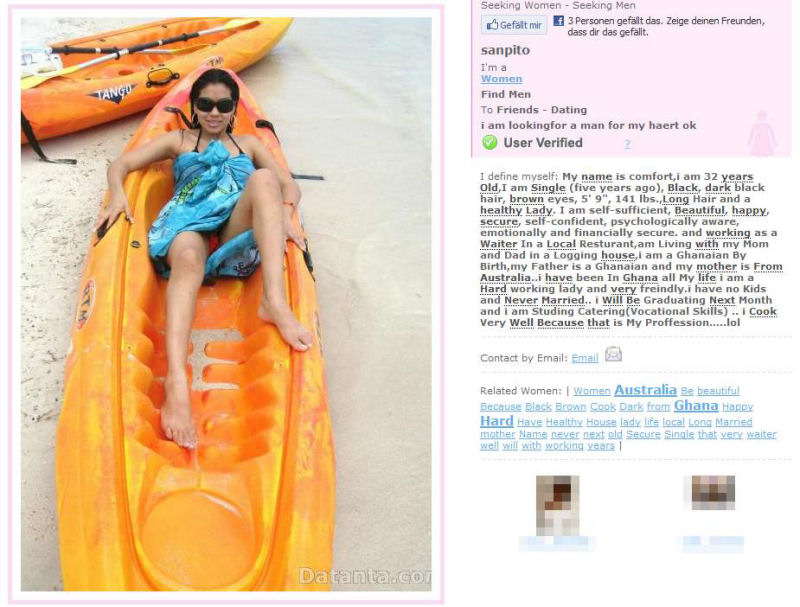Open the Women link under I'm a
The height and width of the screenshot is (607, 800).
pyautogui.click(x=501, y=79)
